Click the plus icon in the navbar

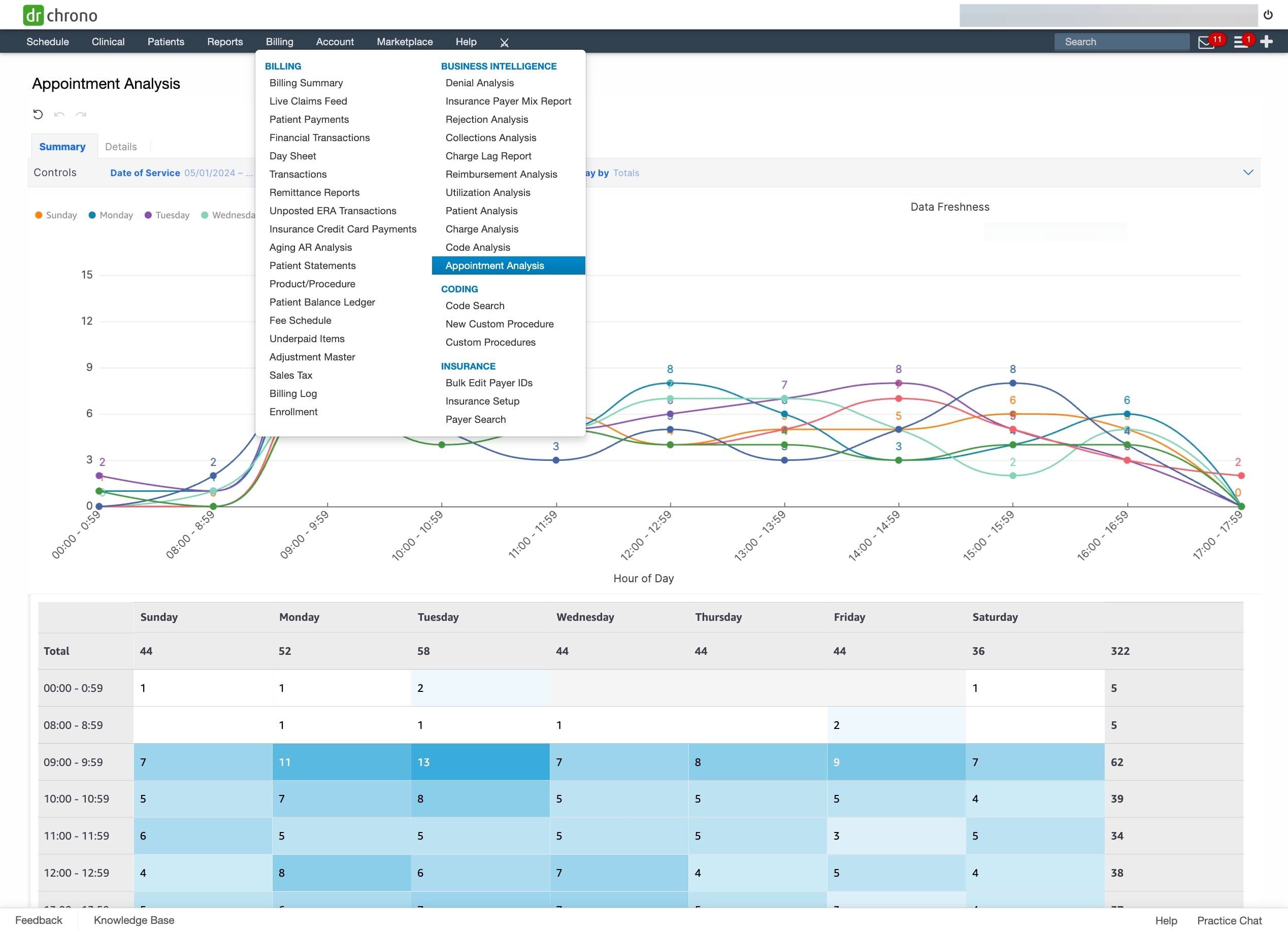pyautogui.click(x=1266, y=42)
